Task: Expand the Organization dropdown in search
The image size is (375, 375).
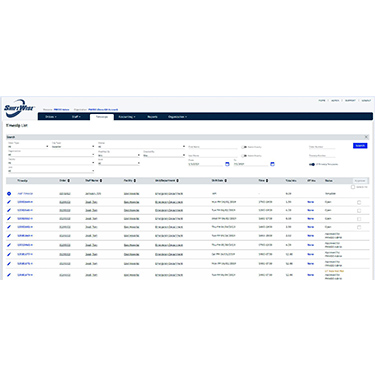Action: 51,155
